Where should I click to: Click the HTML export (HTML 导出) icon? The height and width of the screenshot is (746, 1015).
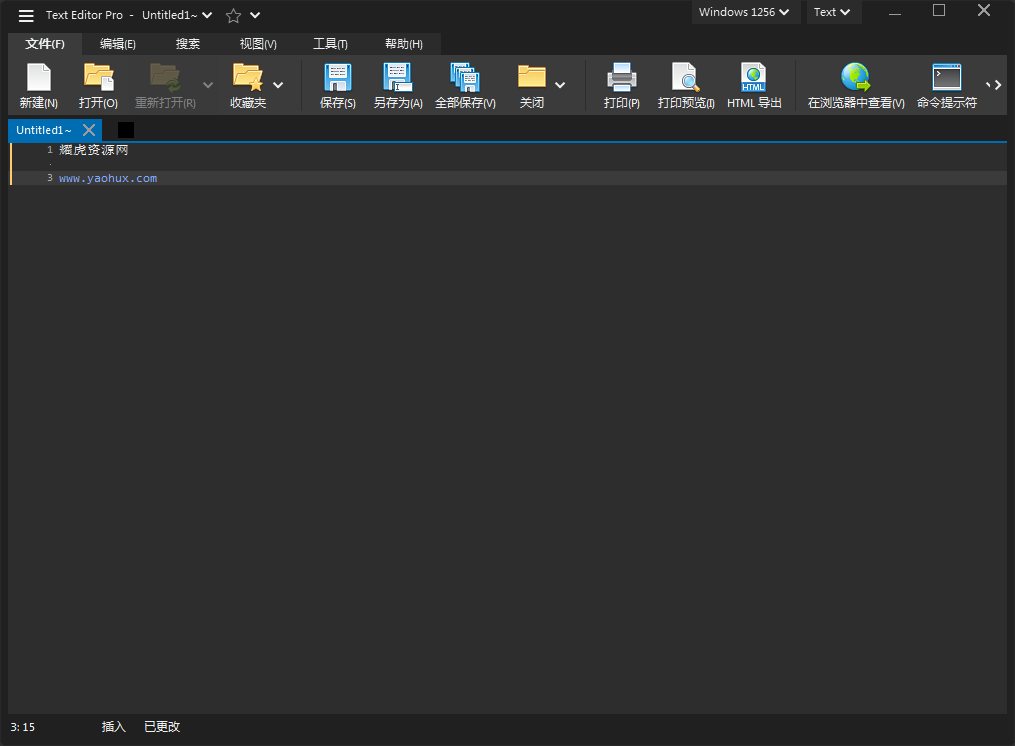tap(753, 78)
